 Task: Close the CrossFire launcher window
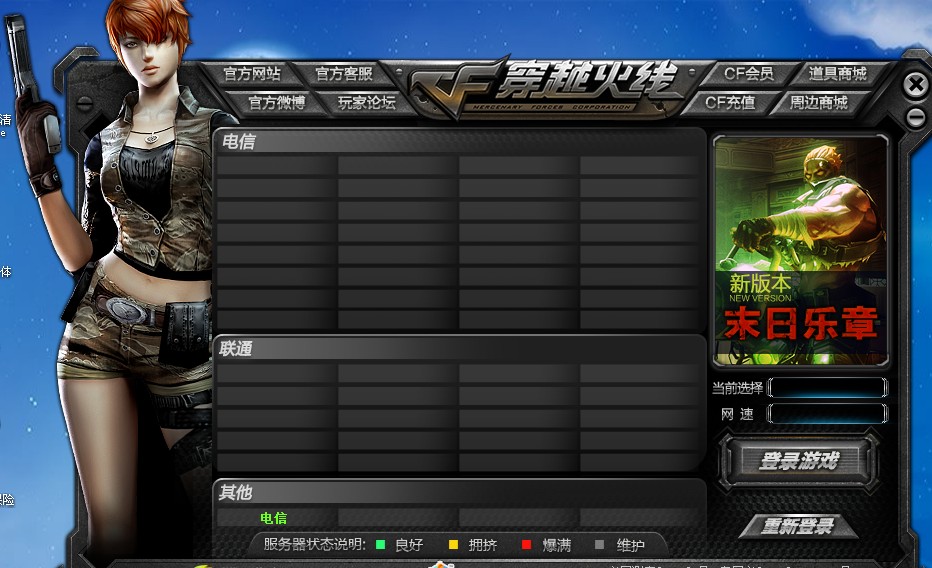[x=916, y=85]
